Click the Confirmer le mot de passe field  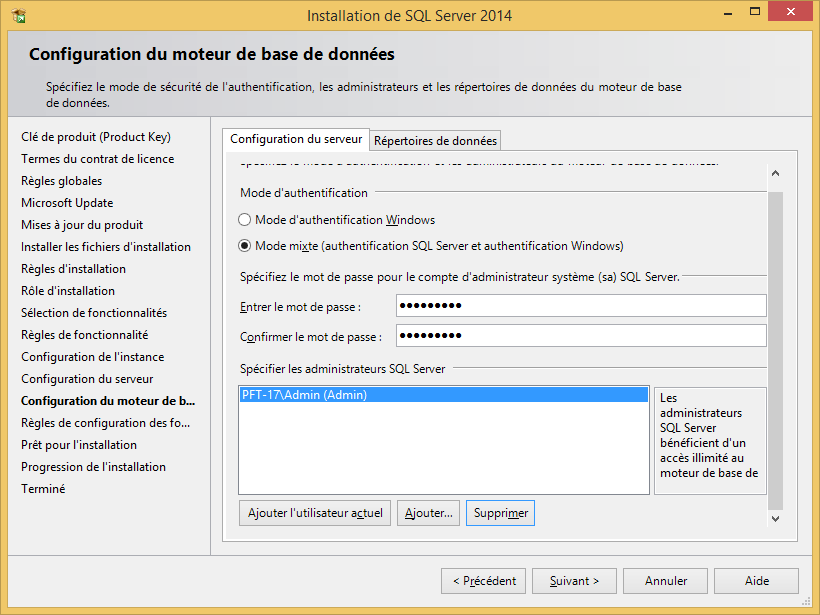click(x=581, y=336)
